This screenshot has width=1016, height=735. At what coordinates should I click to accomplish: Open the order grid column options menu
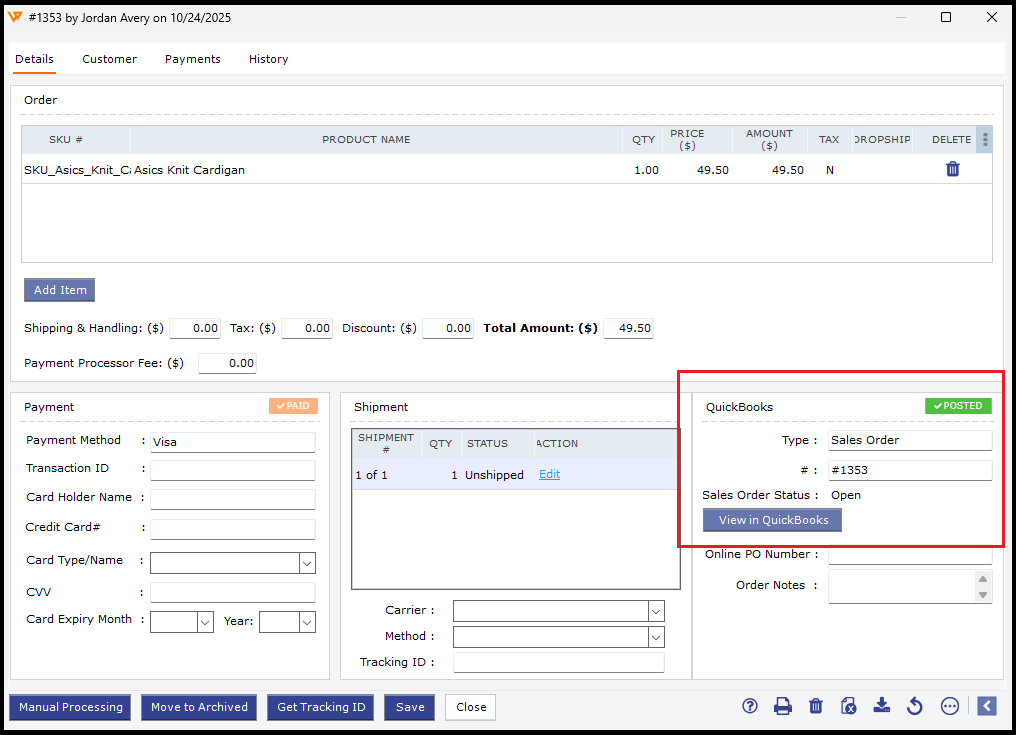pos(985,140)
